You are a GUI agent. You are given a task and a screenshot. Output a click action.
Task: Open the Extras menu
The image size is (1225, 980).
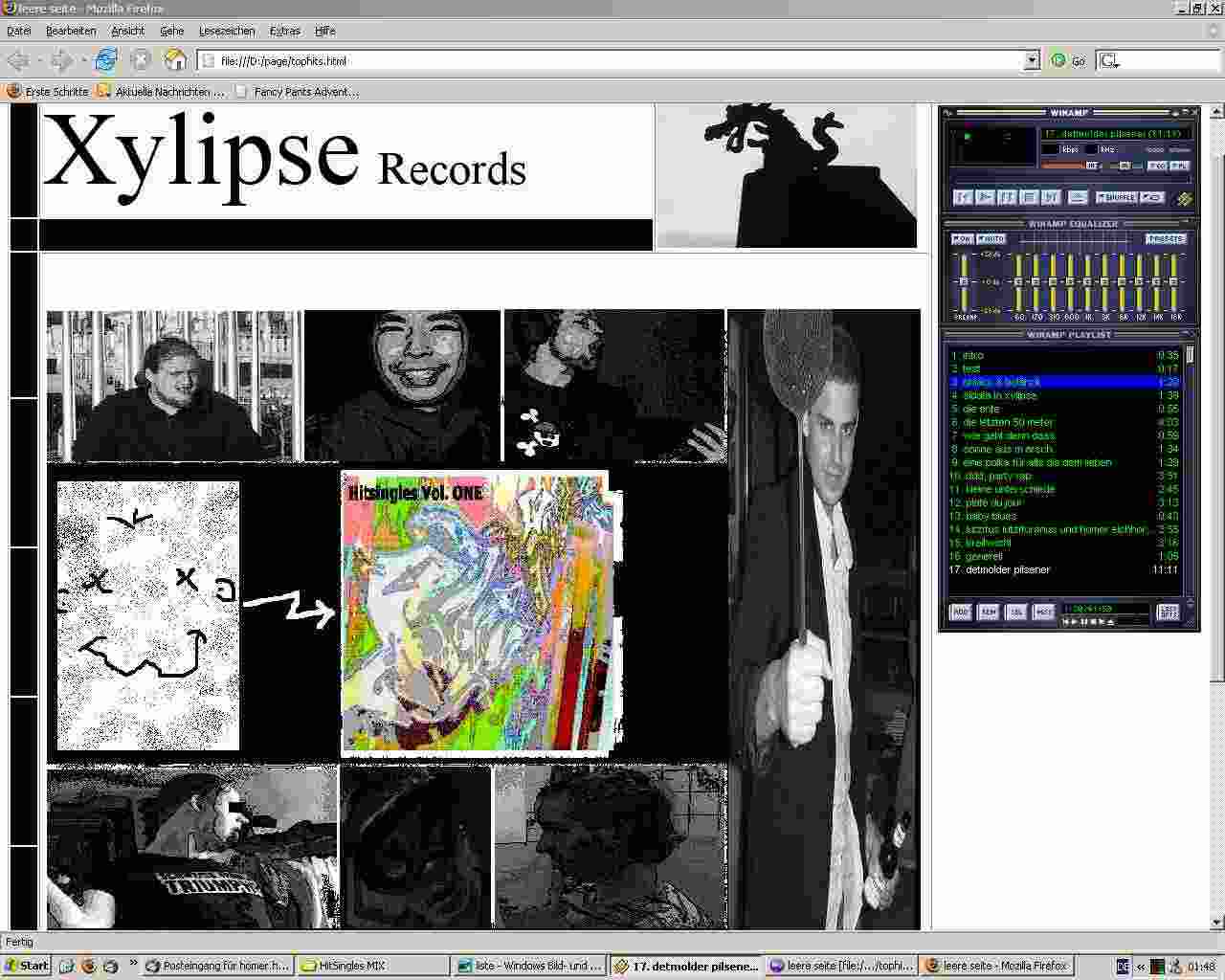(x=284, y=31)
